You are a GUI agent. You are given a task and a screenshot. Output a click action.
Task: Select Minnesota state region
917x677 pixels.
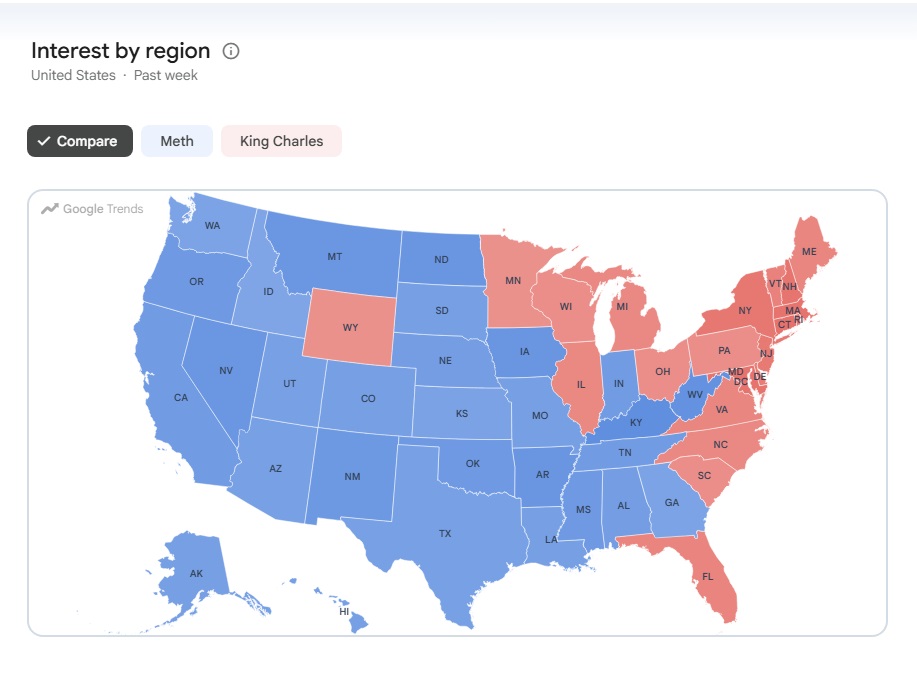point(512,281)
